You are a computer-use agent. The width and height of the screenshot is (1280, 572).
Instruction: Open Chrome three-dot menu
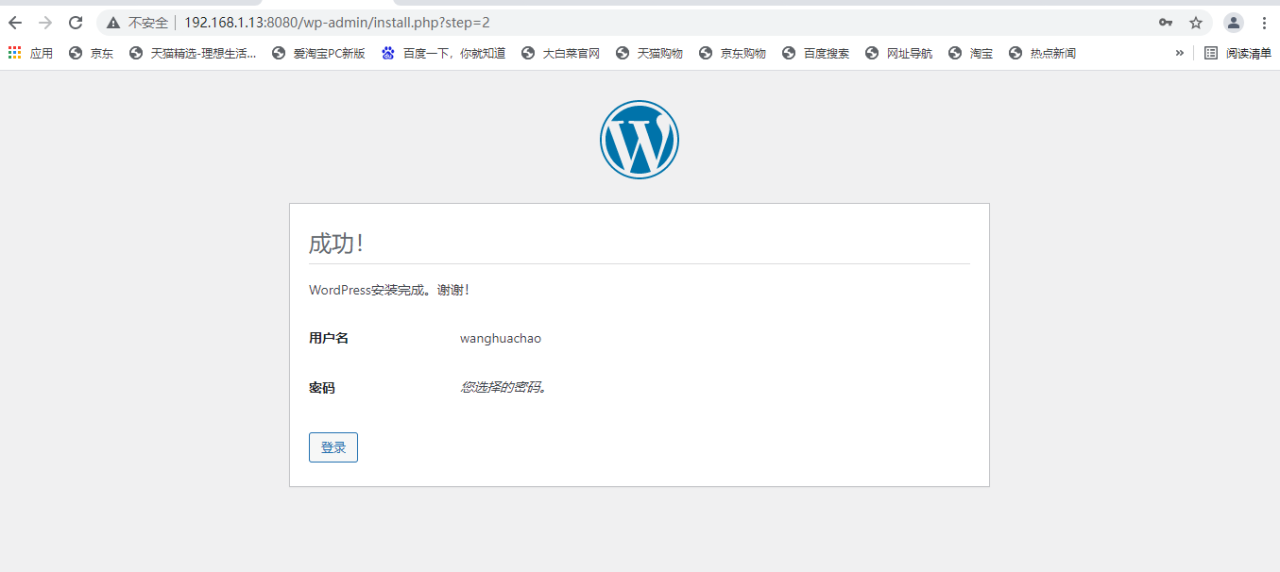[1264, 22]
